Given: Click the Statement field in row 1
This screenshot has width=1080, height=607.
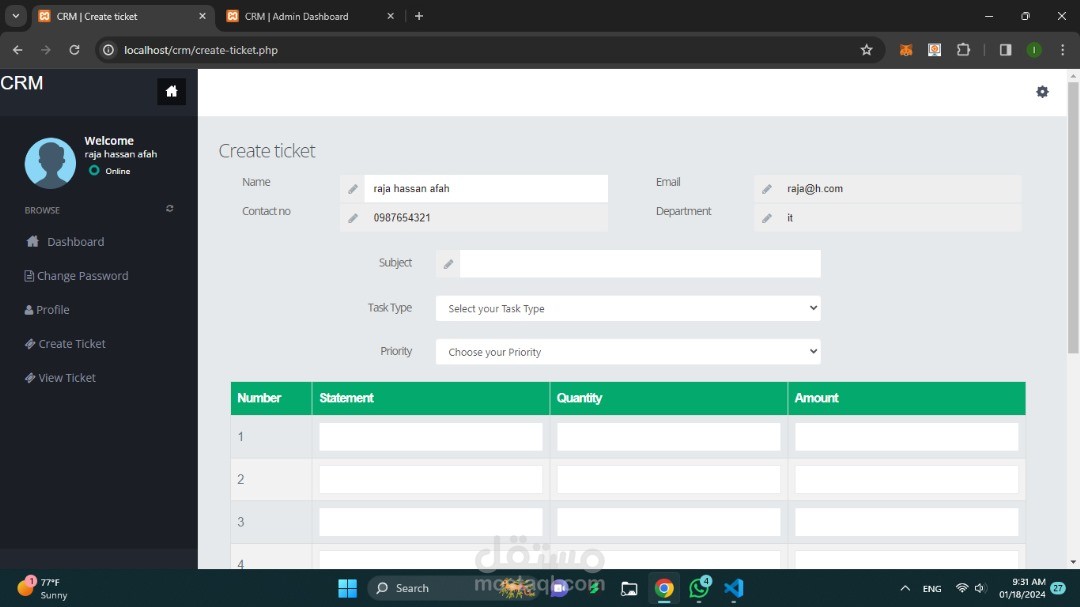Looking at the screenshot, I should click(430, 437).
